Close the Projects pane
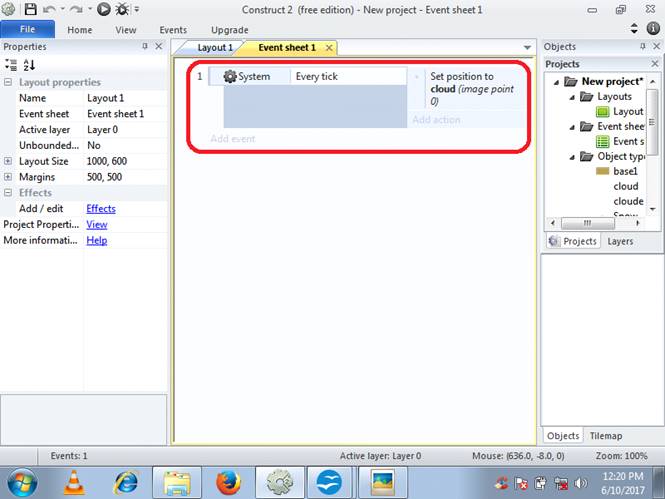The image size is (665, 499). point(655,64)
